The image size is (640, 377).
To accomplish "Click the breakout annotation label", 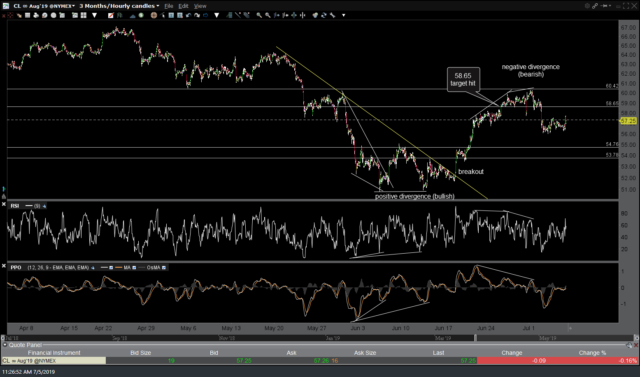I will point(471,171).
